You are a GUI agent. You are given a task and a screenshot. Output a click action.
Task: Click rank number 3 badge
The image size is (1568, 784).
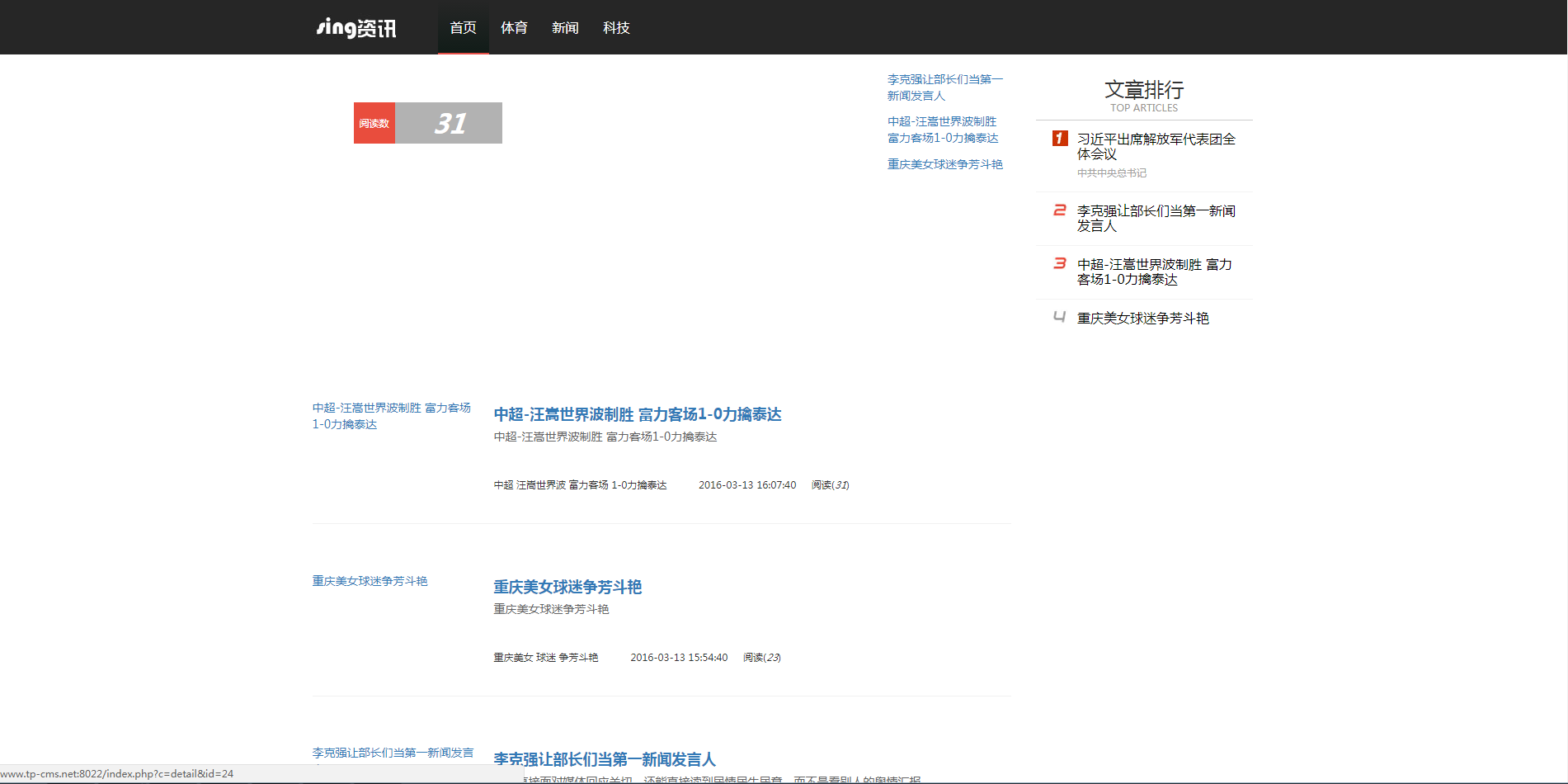1060,263
